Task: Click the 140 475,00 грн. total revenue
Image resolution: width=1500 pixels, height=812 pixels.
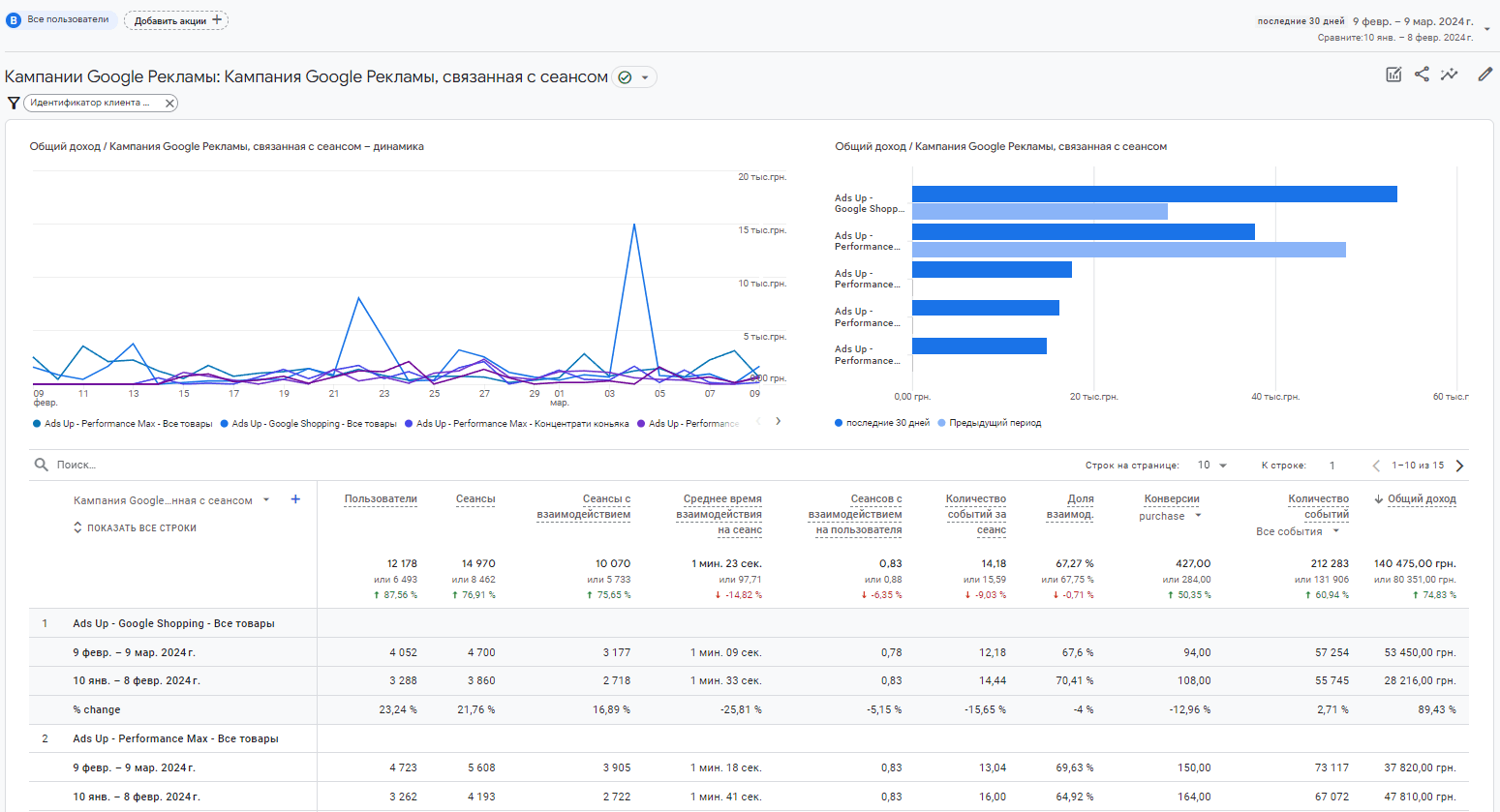Action: pyautogui.click(x=1415, y=563)
